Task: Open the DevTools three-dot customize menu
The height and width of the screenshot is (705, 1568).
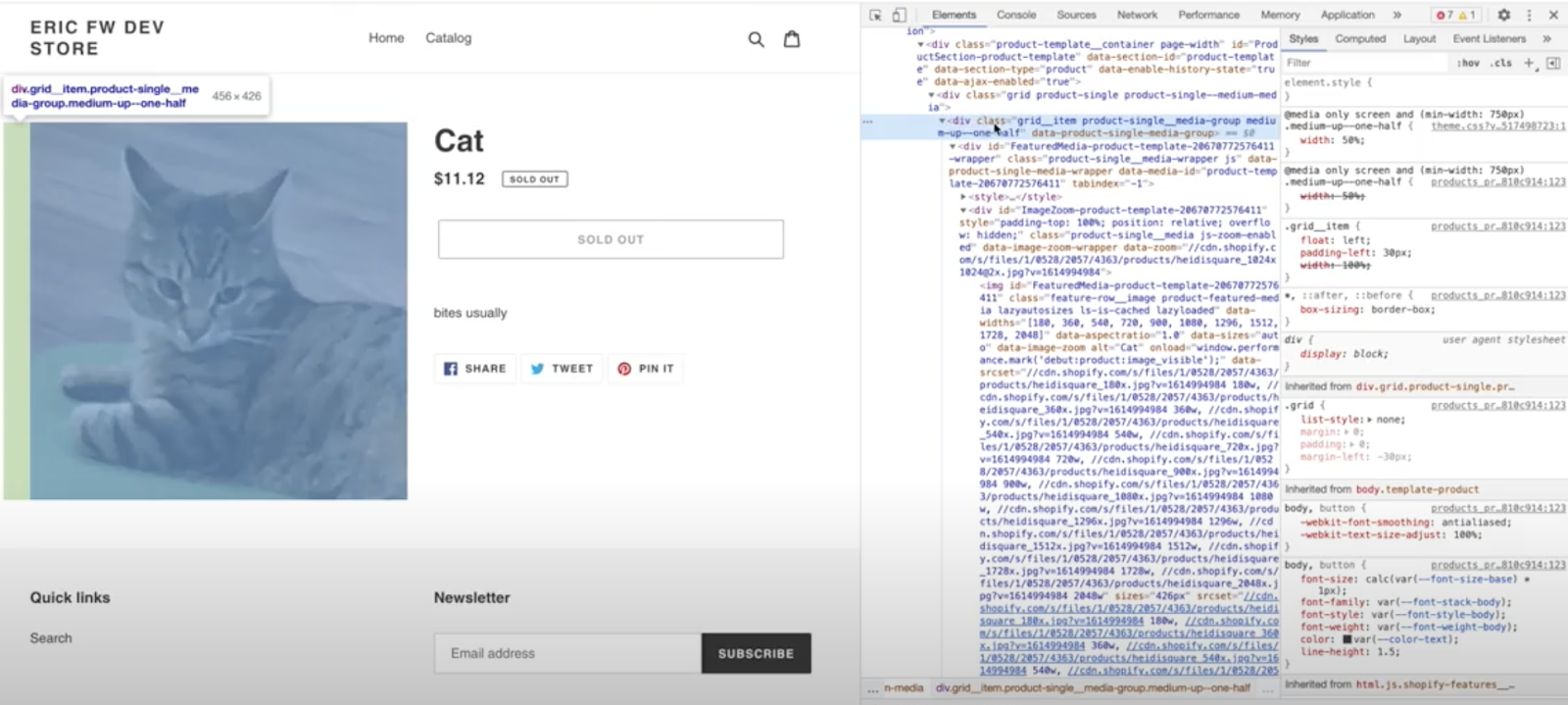Action: 1529,15
